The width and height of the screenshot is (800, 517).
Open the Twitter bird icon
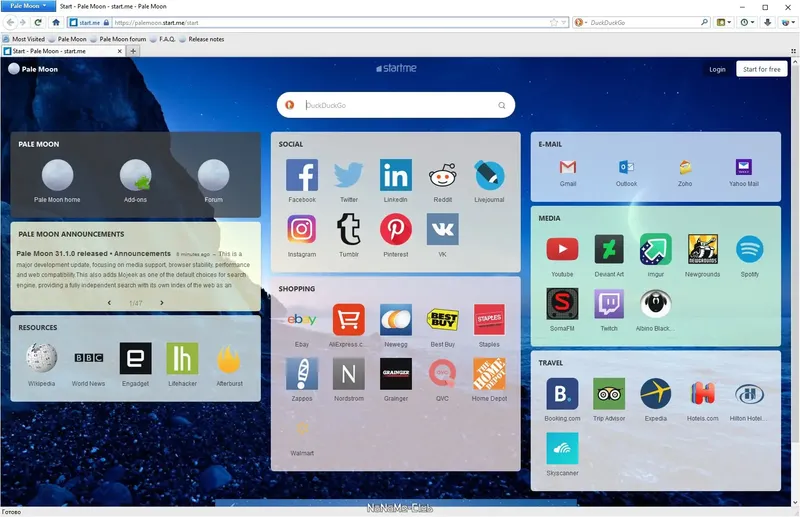(349, 175)
